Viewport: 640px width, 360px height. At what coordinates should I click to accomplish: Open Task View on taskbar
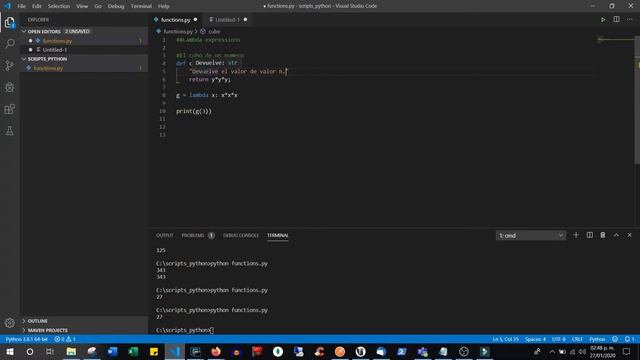50,352
